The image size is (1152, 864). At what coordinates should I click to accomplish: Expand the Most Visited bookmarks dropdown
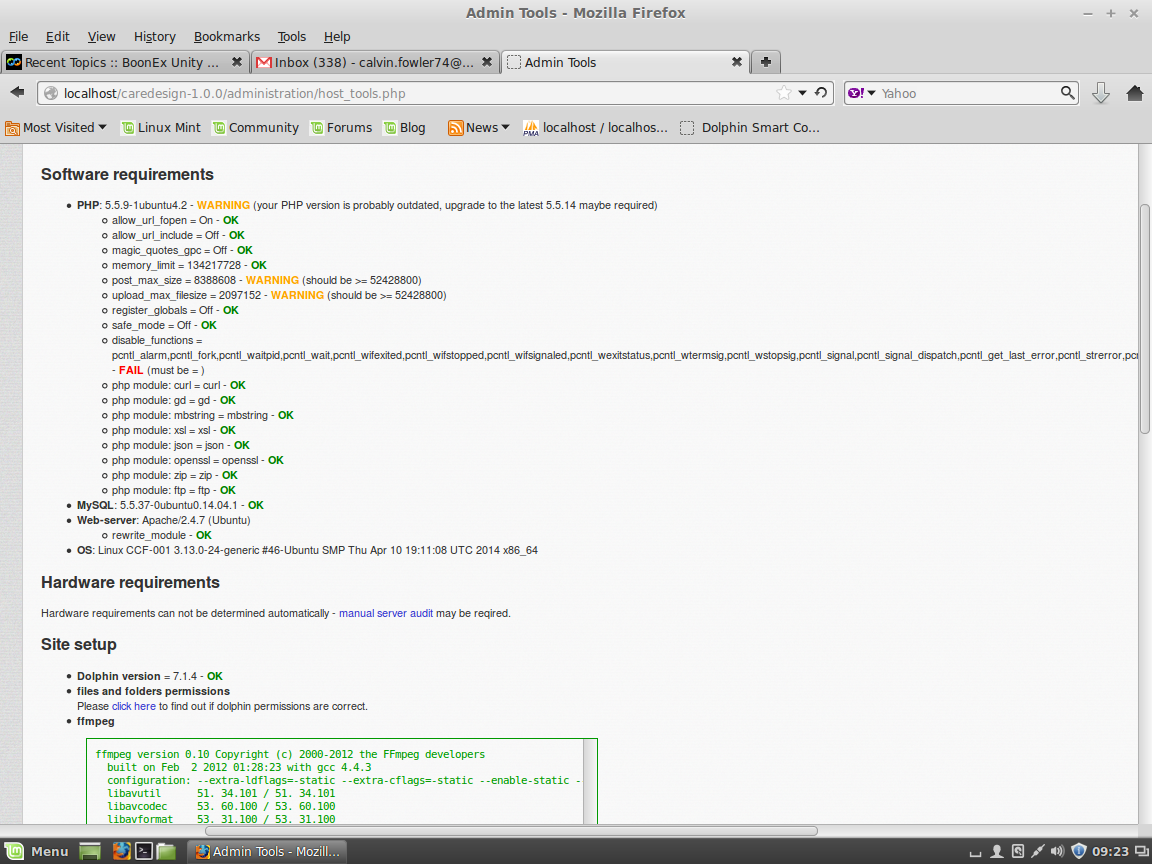pos(57,127)
